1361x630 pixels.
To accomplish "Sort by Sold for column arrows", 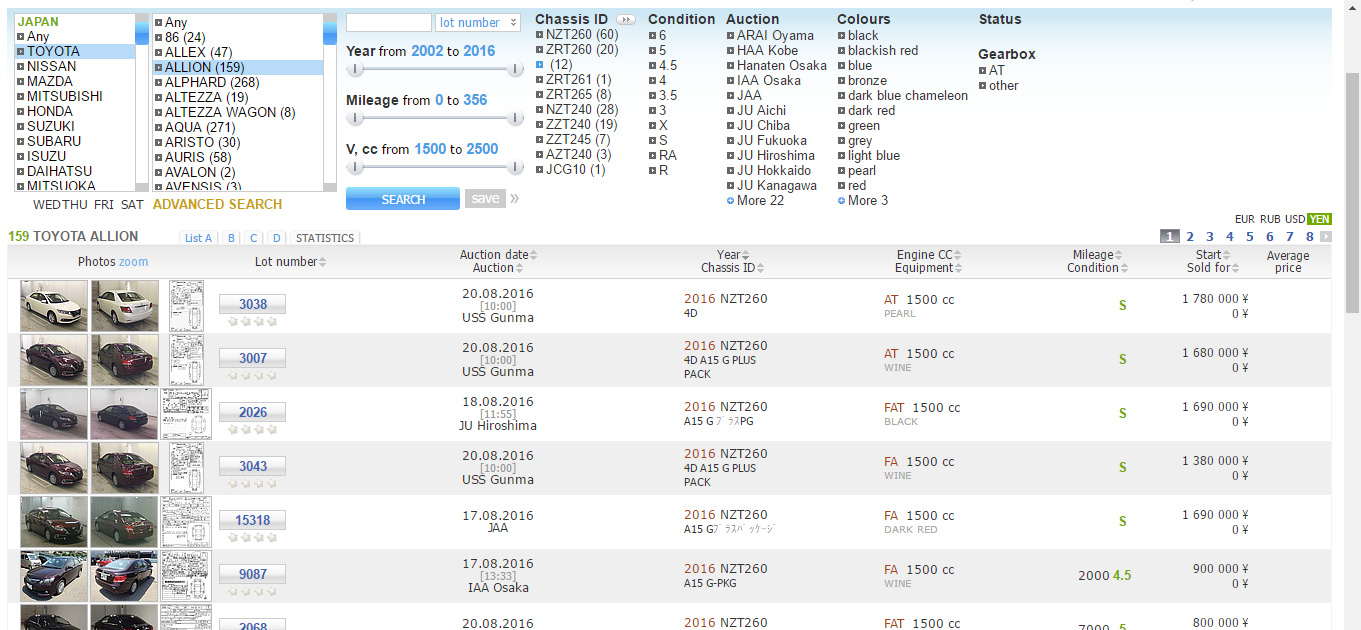I will (x=1235, y=268).
